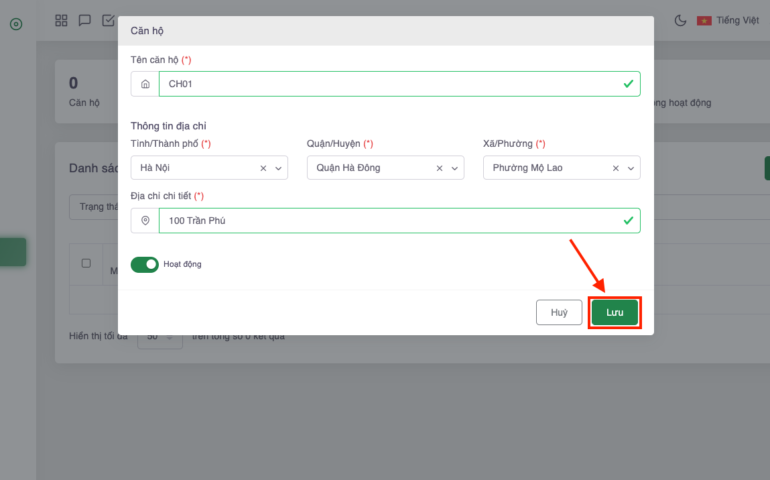Toggle dark mode moon icon

(681, 20)
